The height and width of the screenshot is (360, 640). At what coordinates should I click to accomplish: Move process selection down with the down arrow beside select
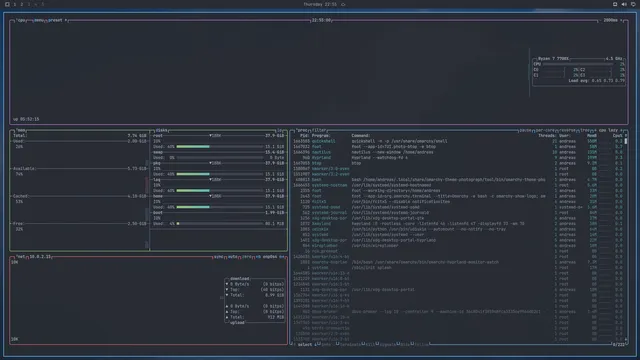pyautogui.click(x=315, y=344)
